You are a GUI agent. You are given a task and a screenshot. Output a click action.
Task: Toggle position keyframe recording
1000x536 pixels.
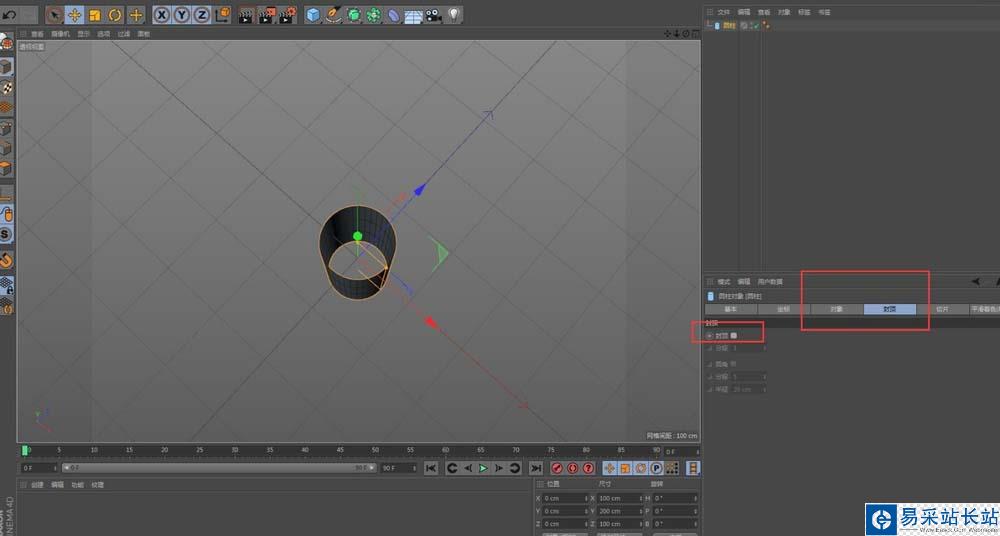[x=610, y=468]
